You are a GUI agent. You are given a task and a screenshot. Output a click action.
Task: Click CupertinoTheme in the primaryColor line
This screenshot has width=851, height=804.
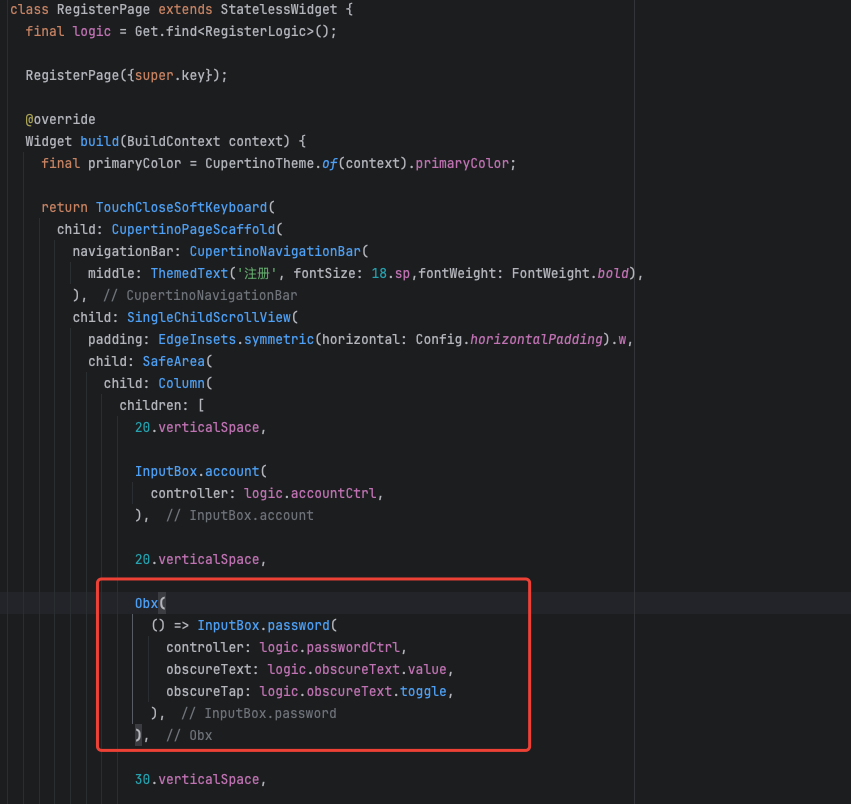point(259,163)
